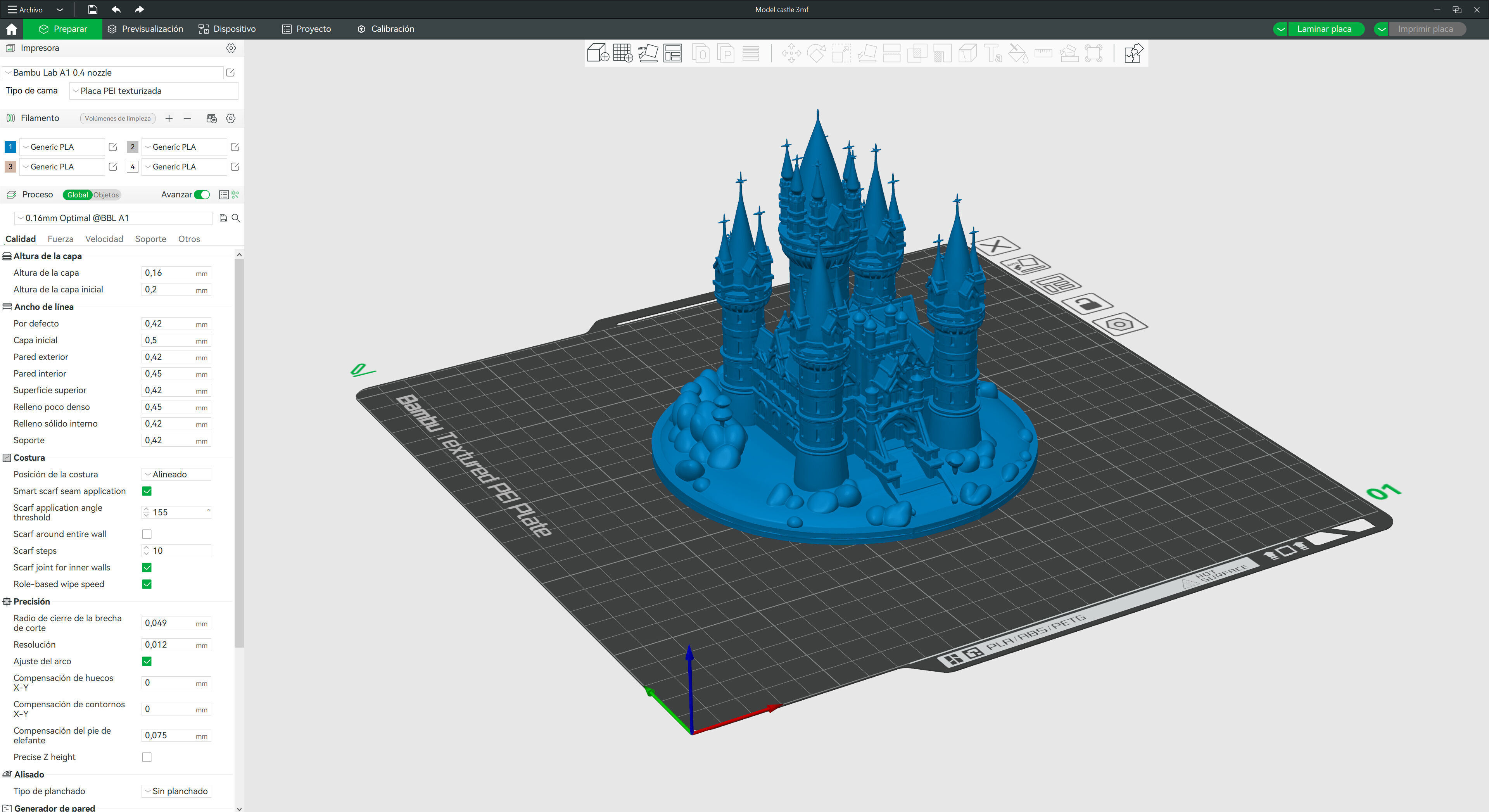The width and height of the screenshot is (1489, 812).
Task: Switch to Fuerza settings tab
Action: (60, 239)
